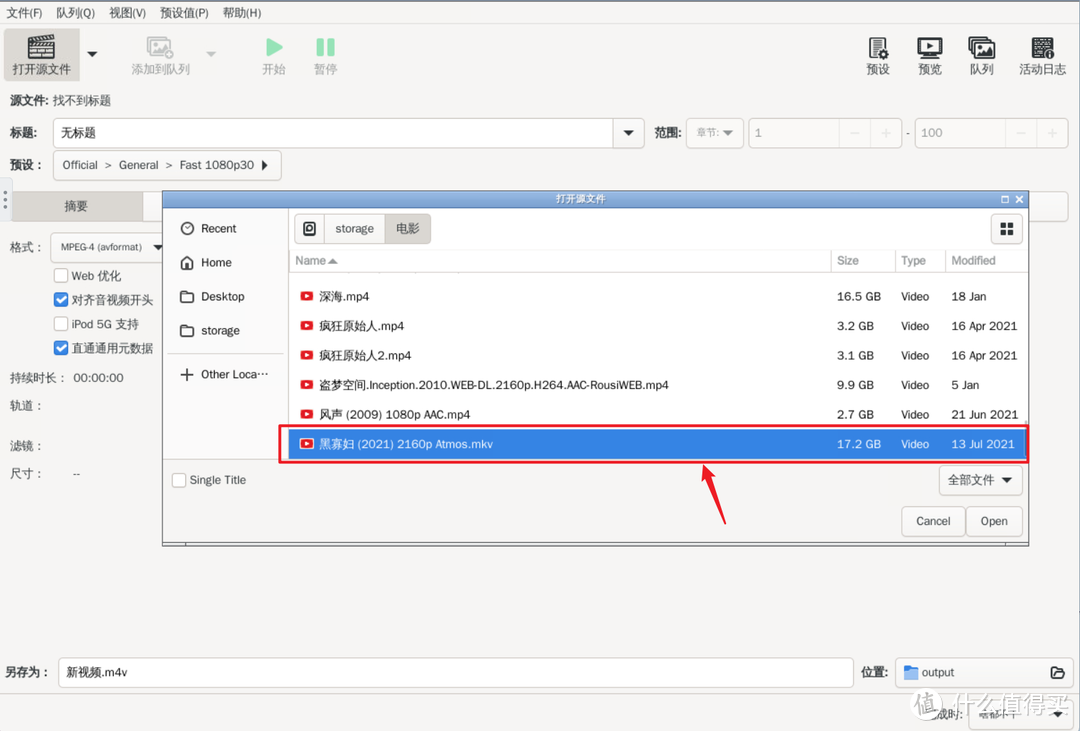Open the Presets panel icon
Screen dimensions: 1080x731
click(878, 48)
